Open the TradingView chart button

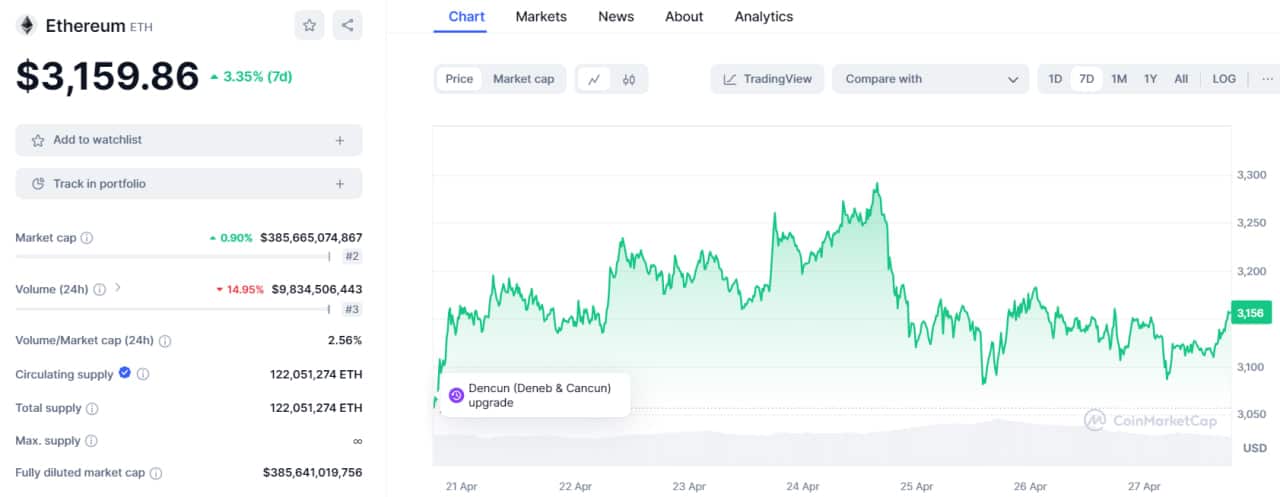(x=768, y=79)
